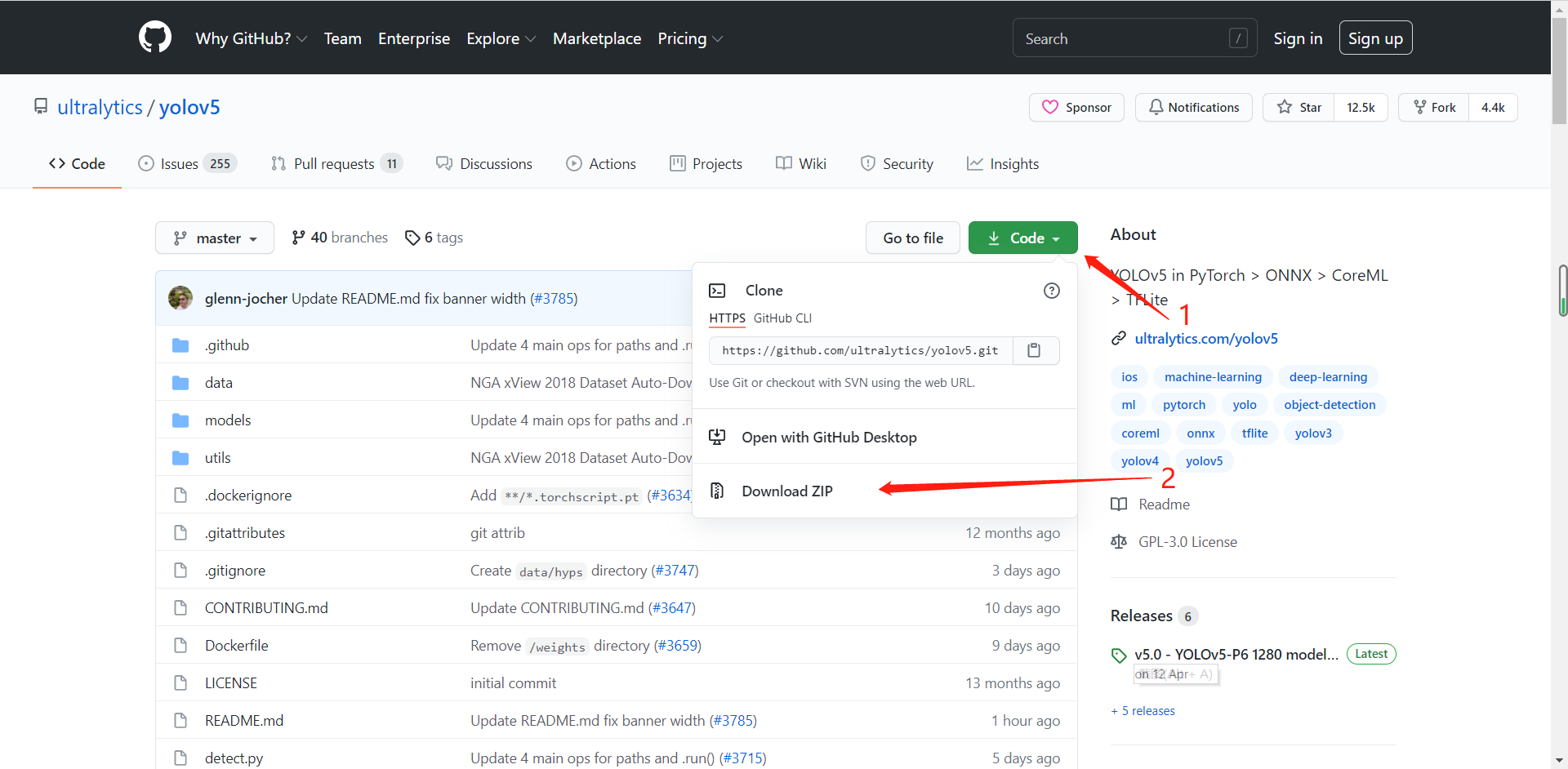Click the Go to file button
The image size is (1568, 769).
pyautogui.click(x=913, y=238)
